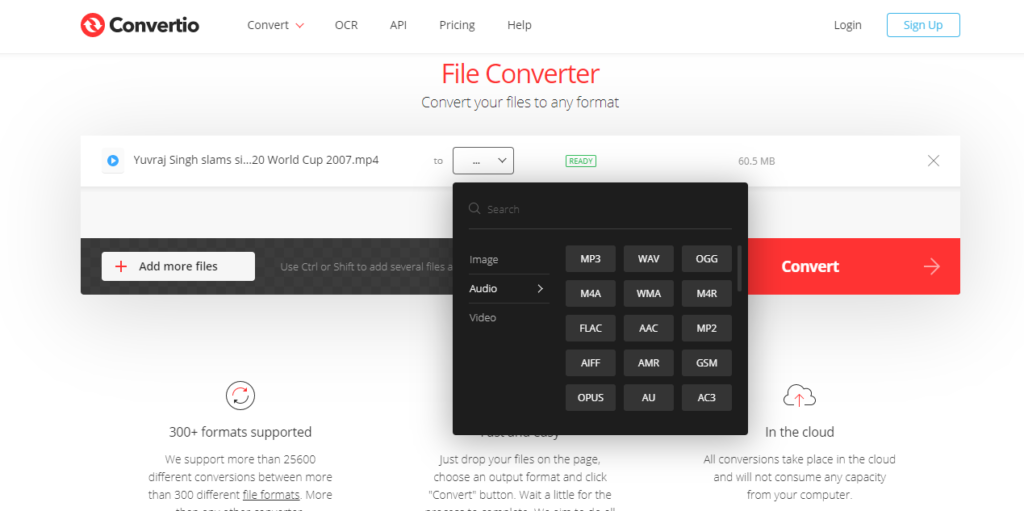
Task: Choose FLAC as output format
Action: 590,328
